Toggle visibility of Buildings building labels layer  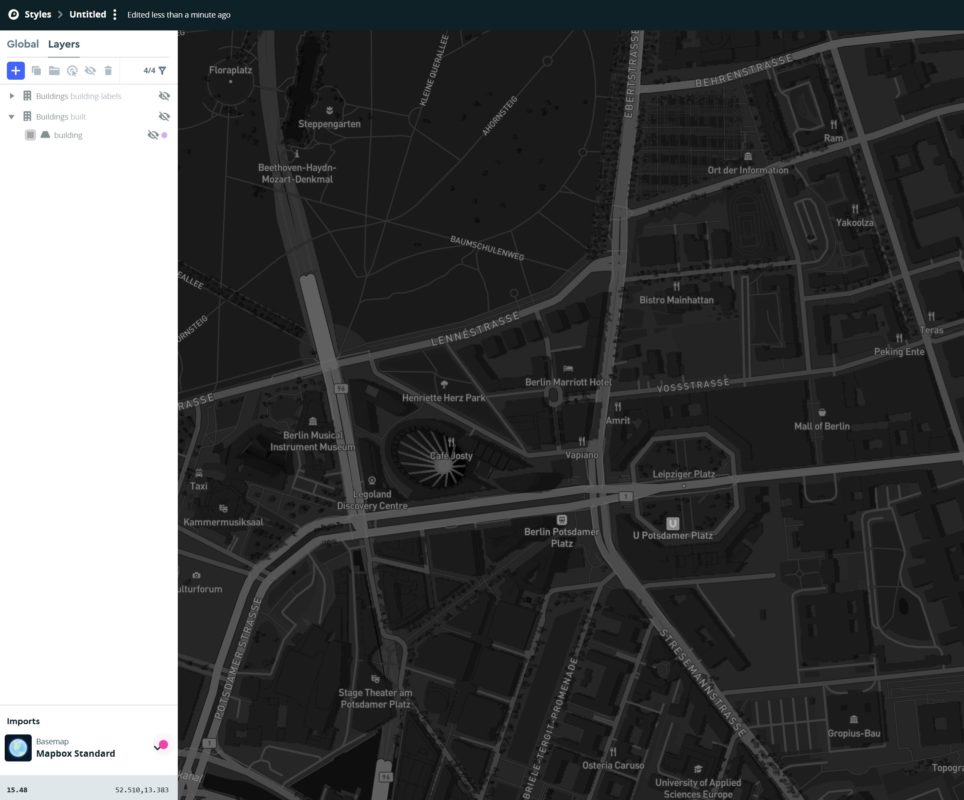[x=164, y=96]
